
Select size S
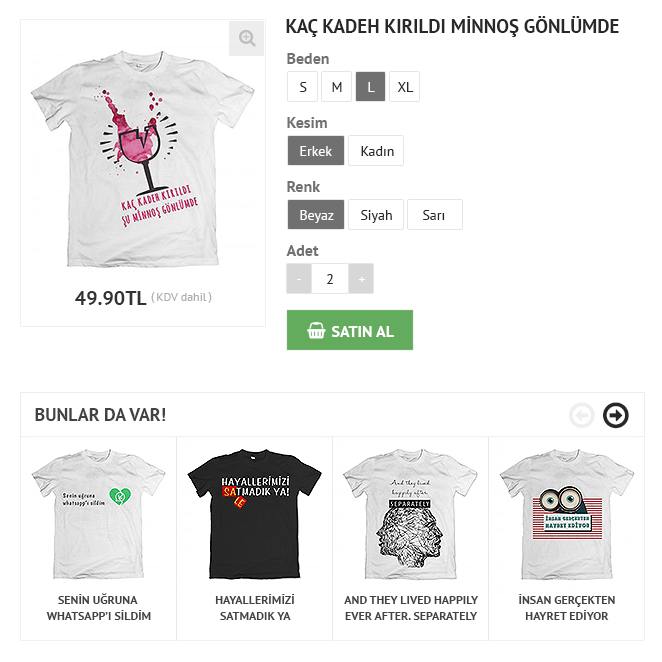[302, 87]
